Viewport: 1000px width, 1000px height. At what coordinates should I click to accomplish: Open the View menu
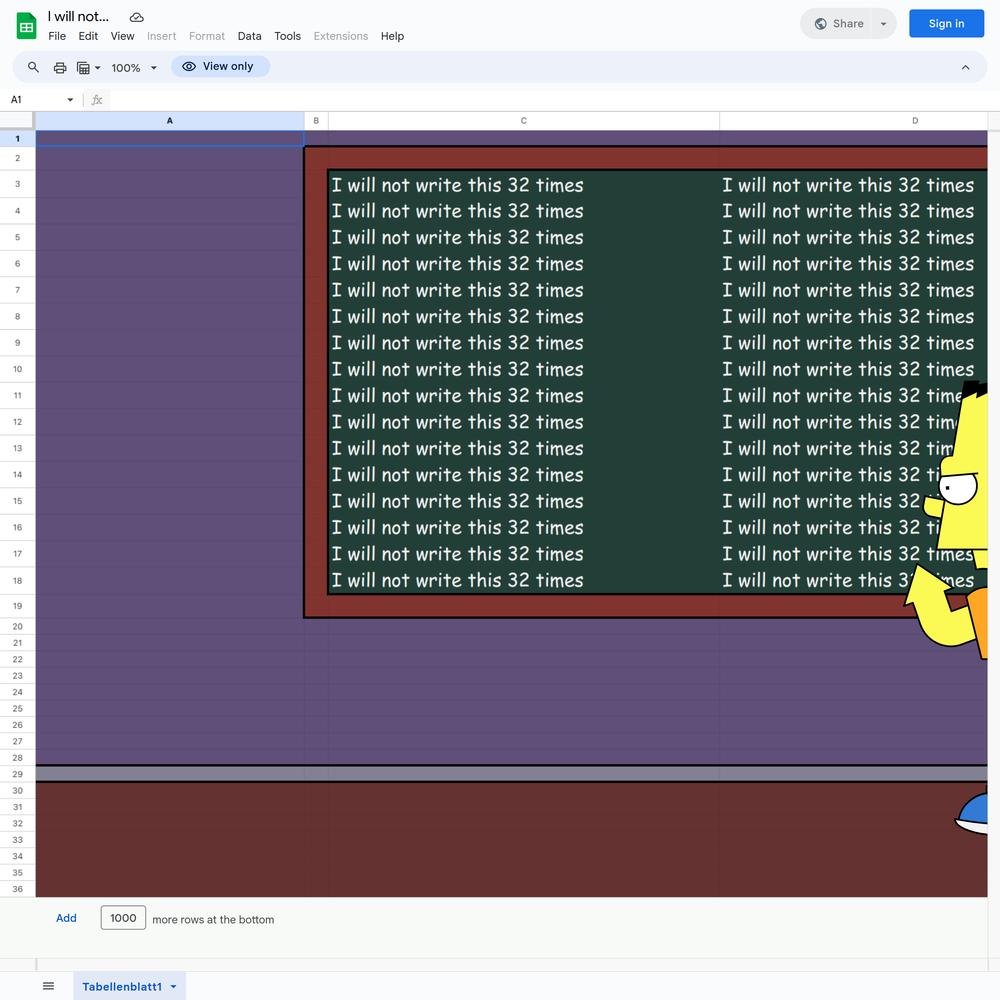click(122, 36)
